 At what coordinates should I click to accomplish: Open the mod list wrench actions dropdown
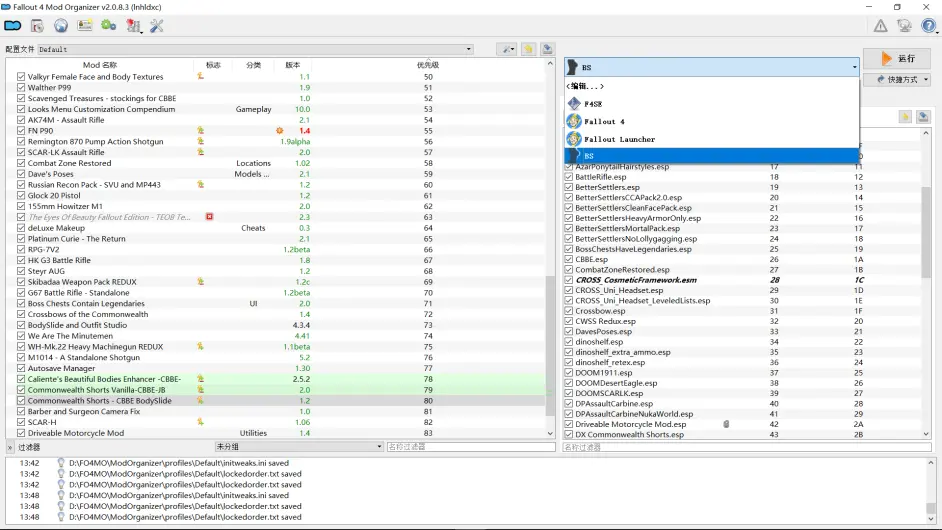(508, 49)
